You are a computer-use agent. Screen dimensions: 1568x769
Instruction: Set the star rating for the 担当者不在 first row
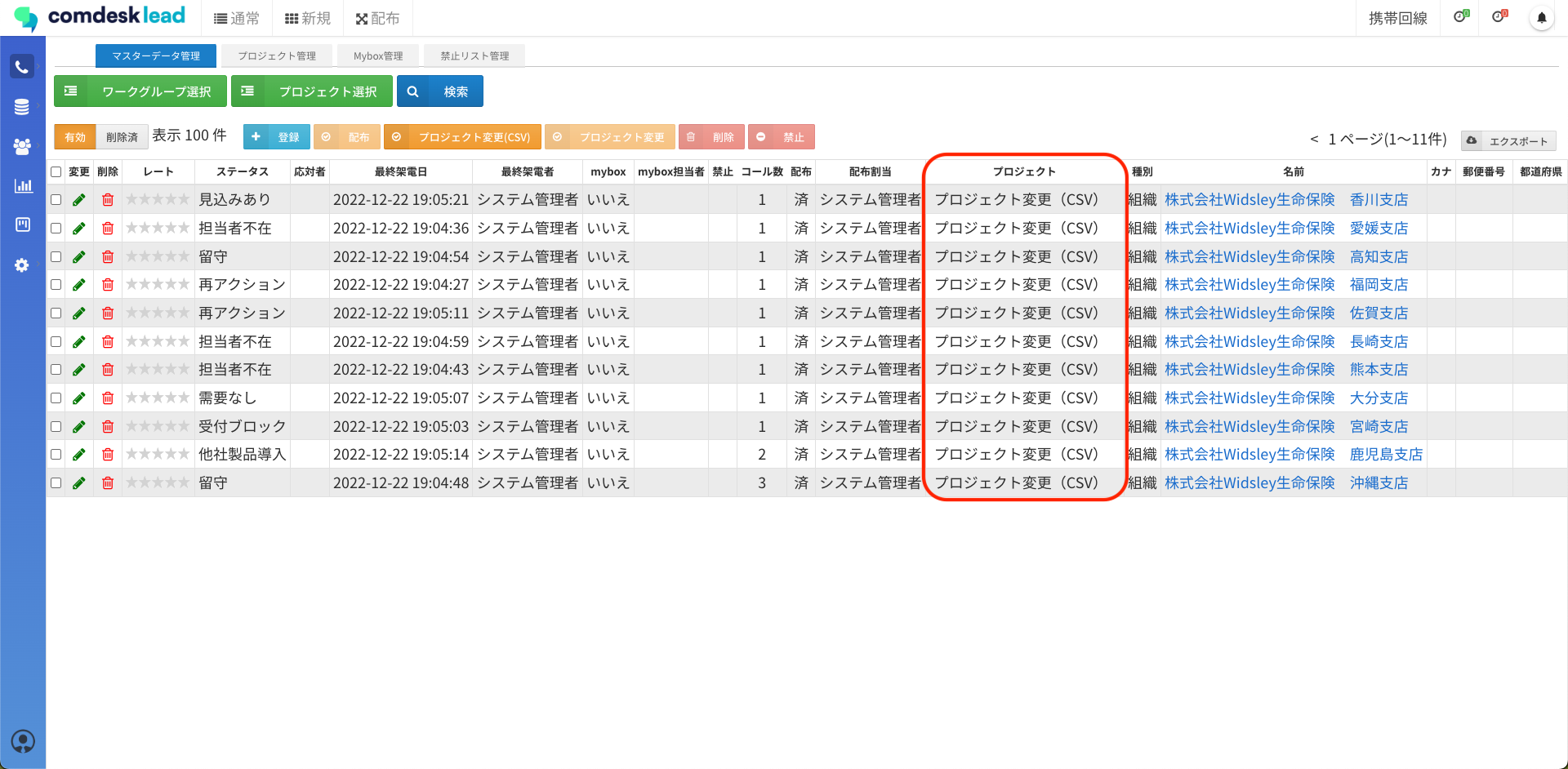pyautogui.click(x=158, y=229)
